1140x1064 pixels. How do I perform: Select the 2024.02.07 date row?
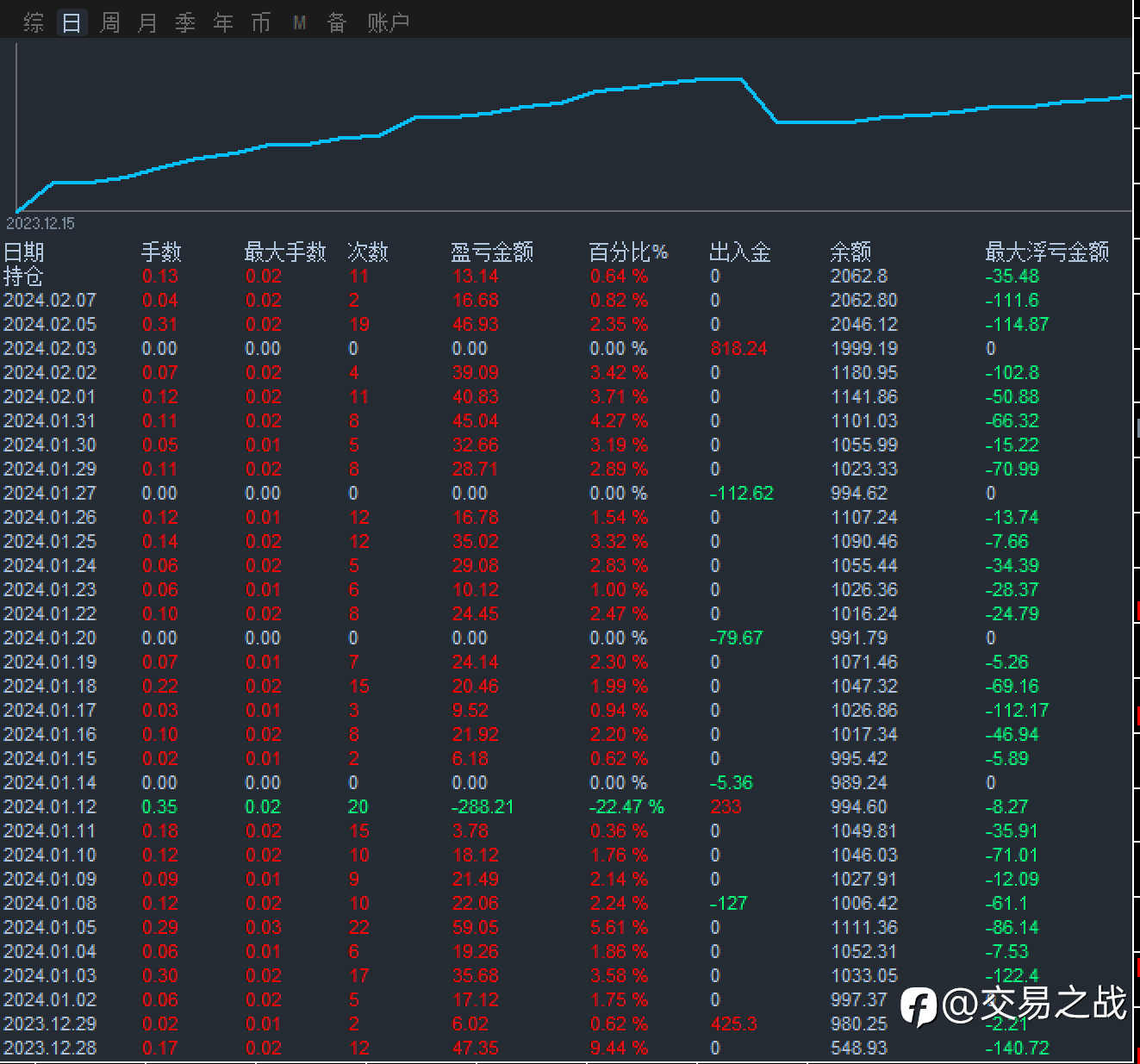tap(50, 300)
